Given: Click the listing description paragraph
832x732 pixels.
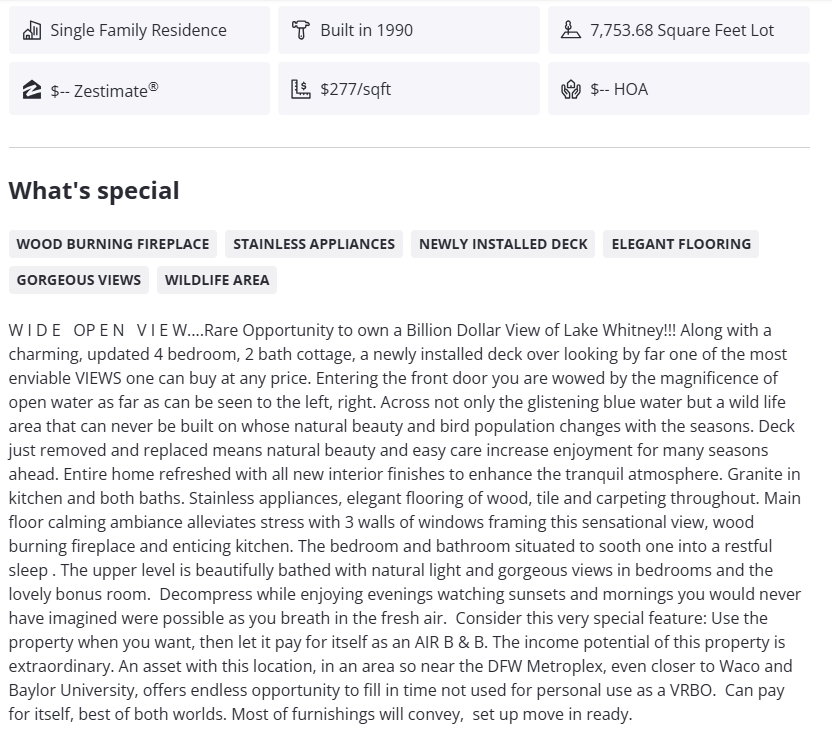Looking at the screenshot, I should click(405, 522).
